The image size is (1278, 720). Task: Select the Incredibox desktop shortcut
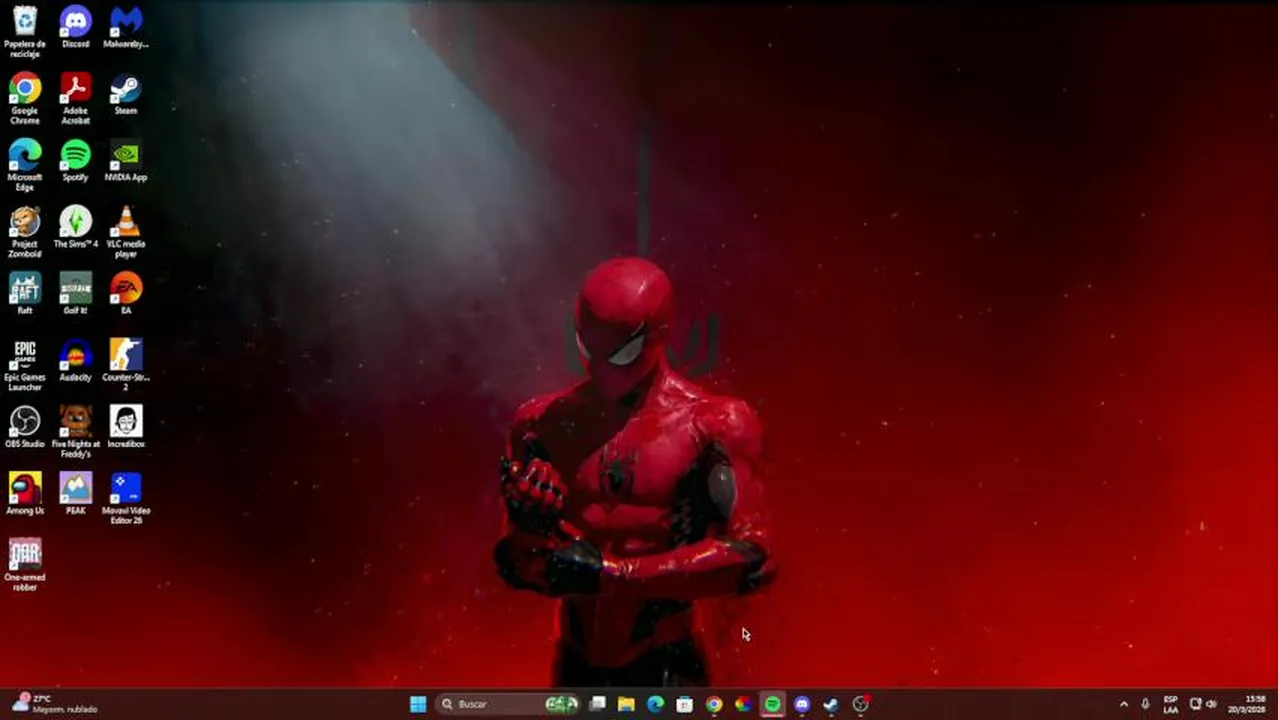[125, 427]
